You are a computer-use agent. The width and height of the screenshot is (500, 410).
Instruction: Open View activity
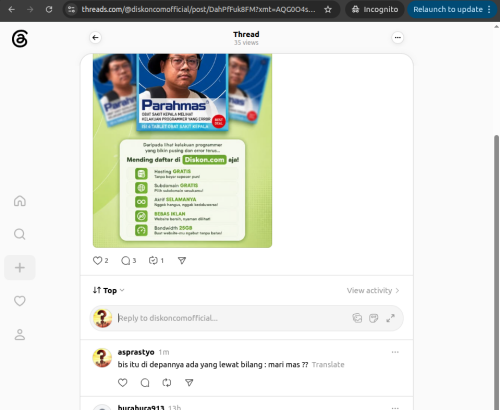(373, 290)
